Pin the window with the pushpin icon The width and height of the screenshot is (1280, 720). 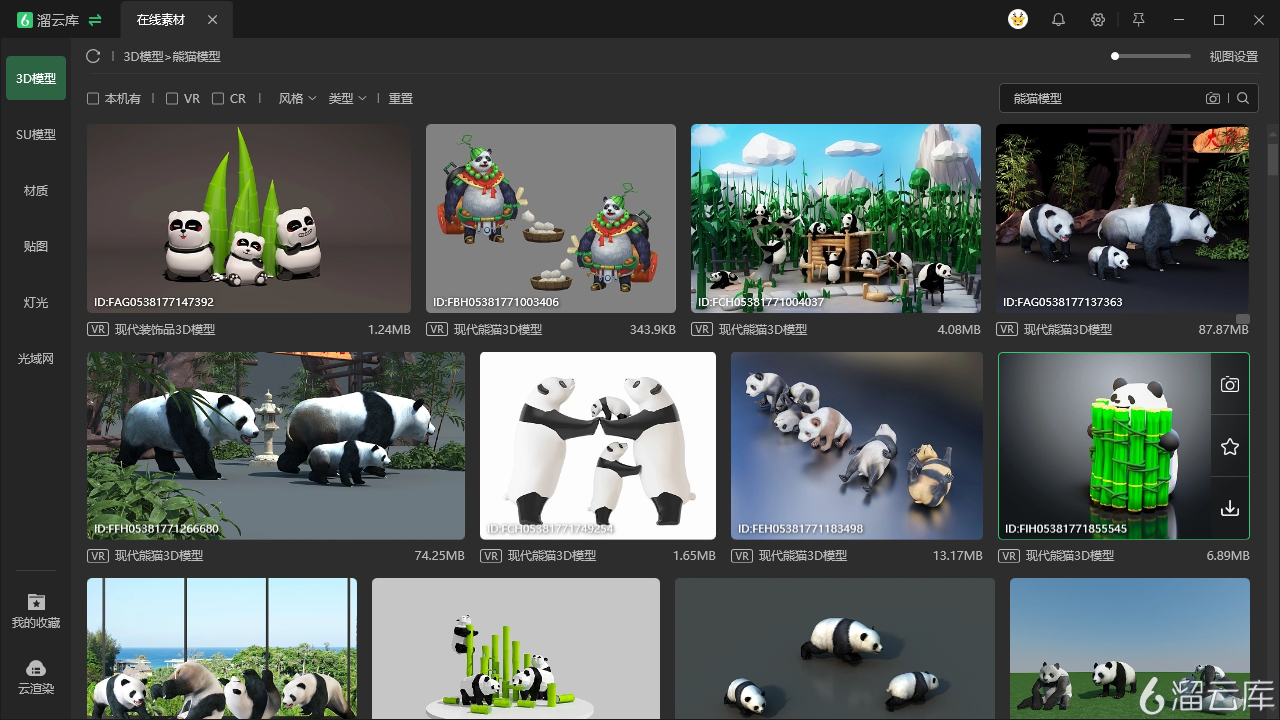coord(1138,20)
